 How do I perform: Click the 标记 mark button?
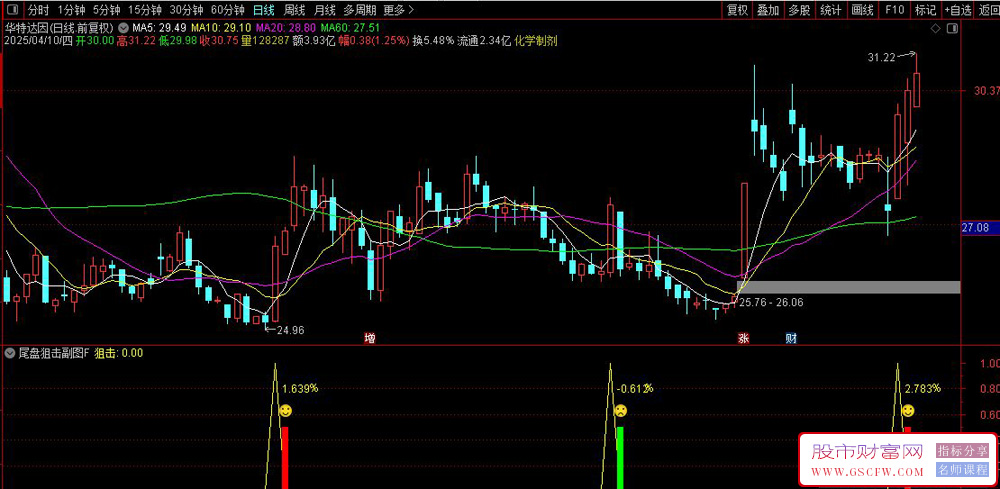(x=925, y=10)
